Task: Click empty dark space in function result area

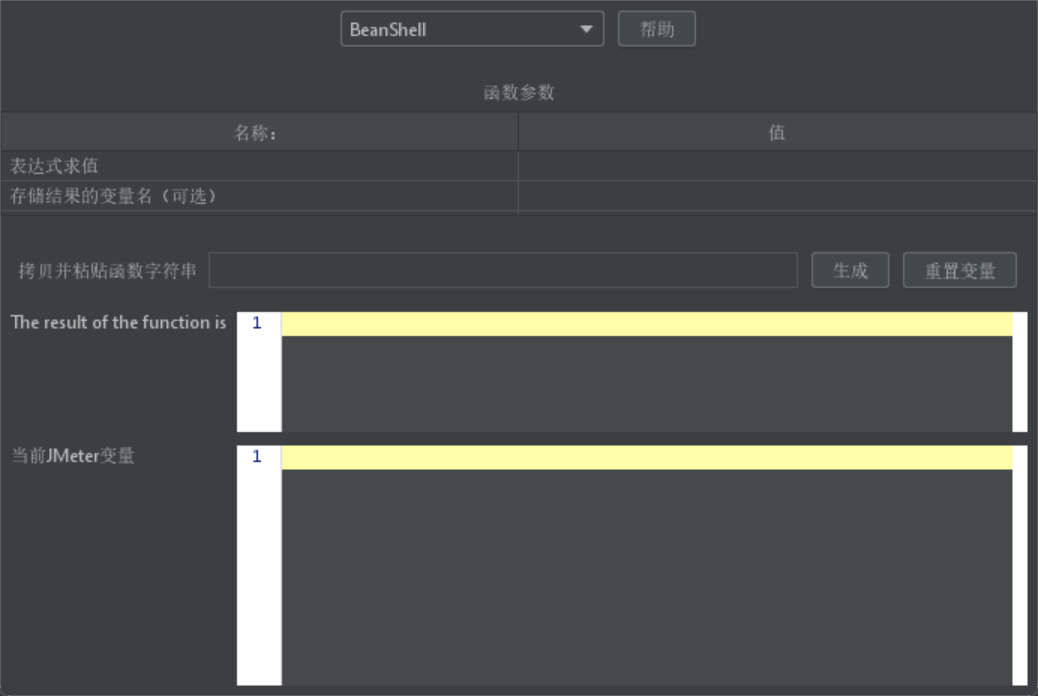Action: pos(646,385)
